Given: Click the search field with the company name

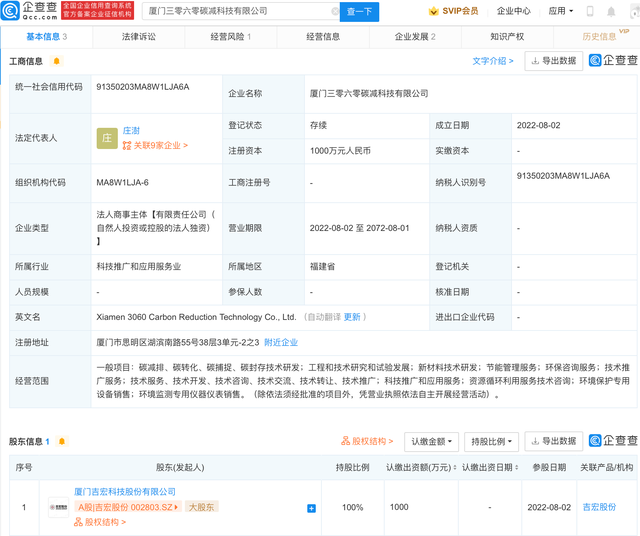Looking at the screenshot, I should pyautogui.click(x=240, y=11).
